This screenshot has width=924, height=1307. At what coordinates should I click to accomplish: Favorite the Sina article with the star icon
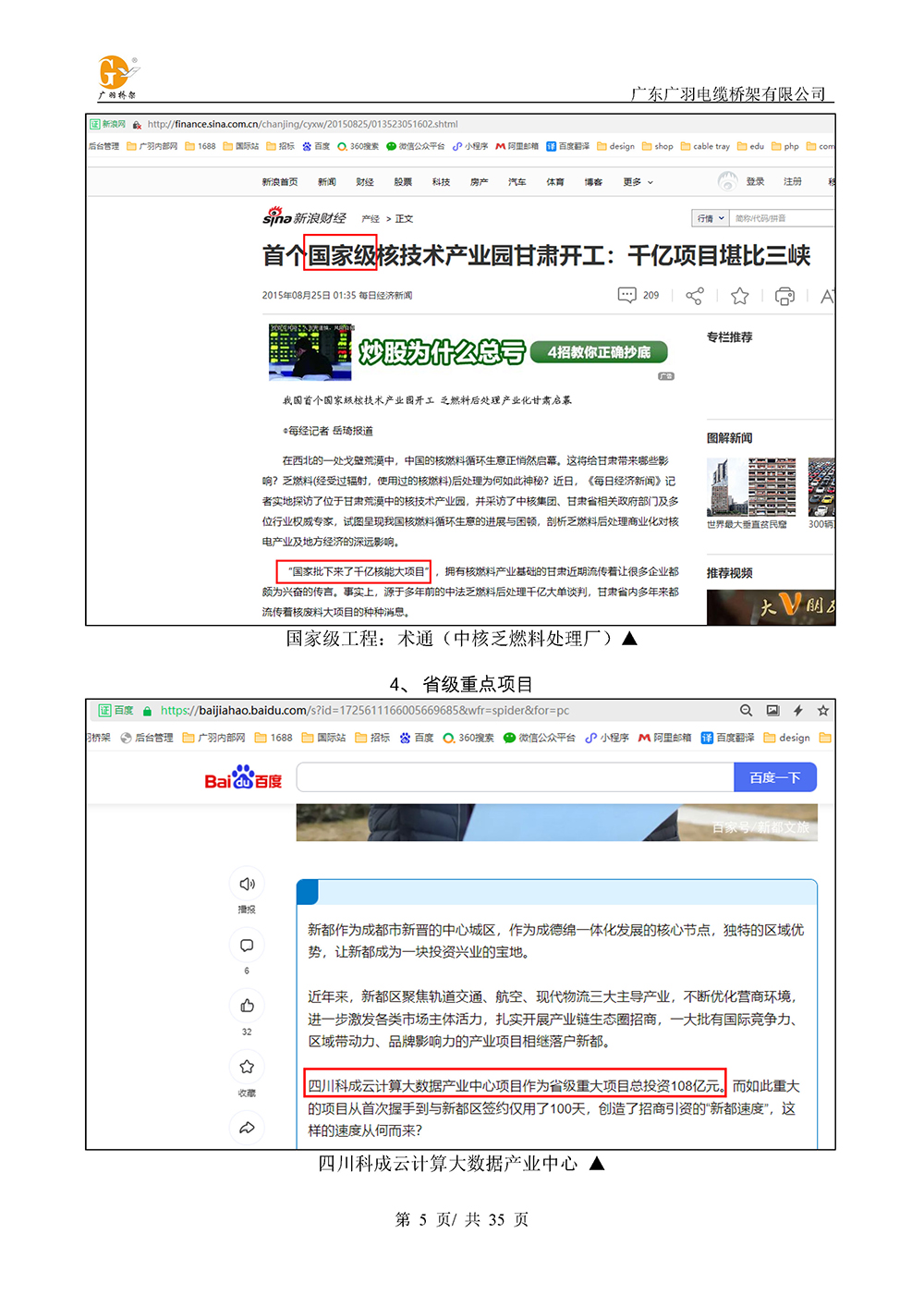pyautogui.click(x=740, y=296)
